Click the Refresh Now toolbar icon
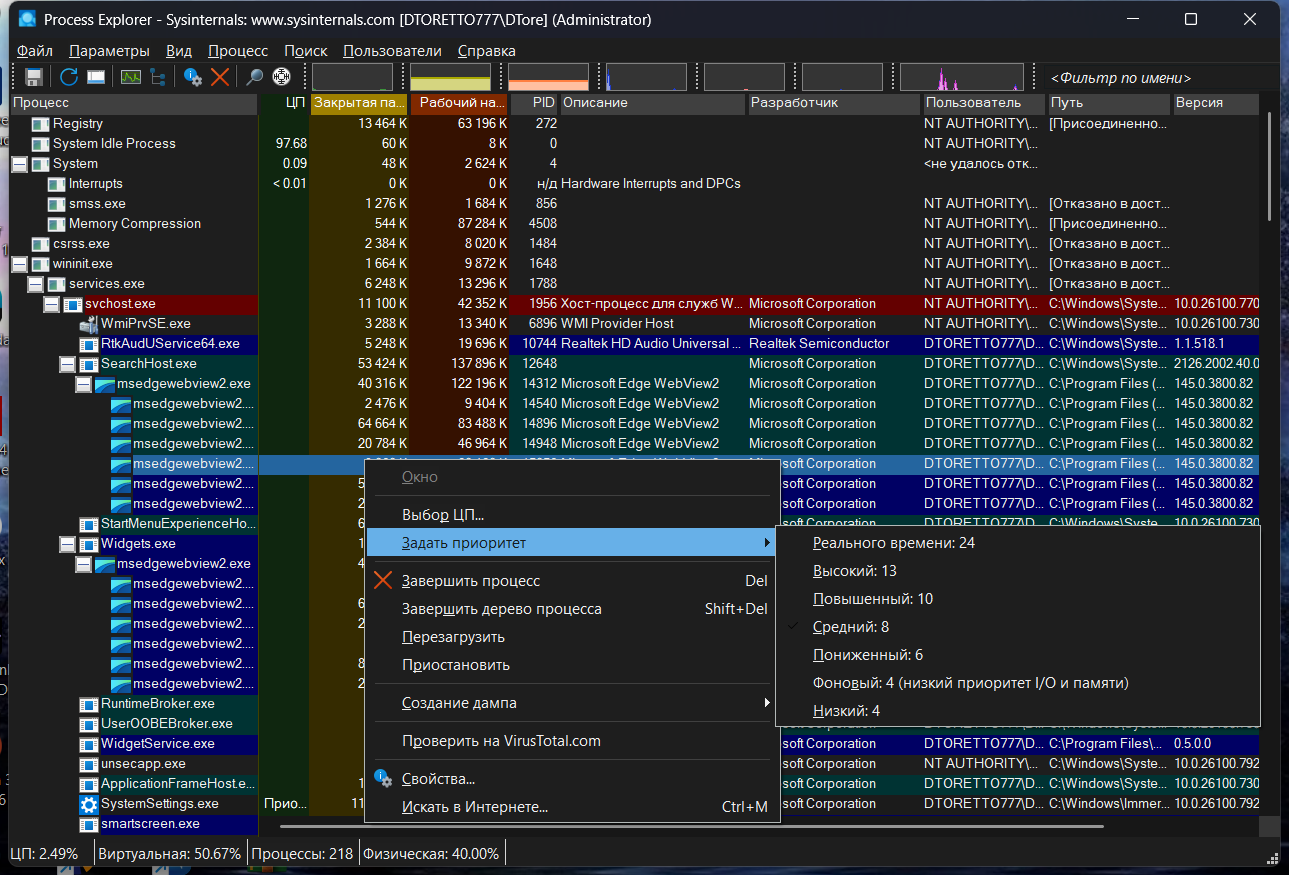Viewport: 1289px width, 875px height. [x=69, y=77]
